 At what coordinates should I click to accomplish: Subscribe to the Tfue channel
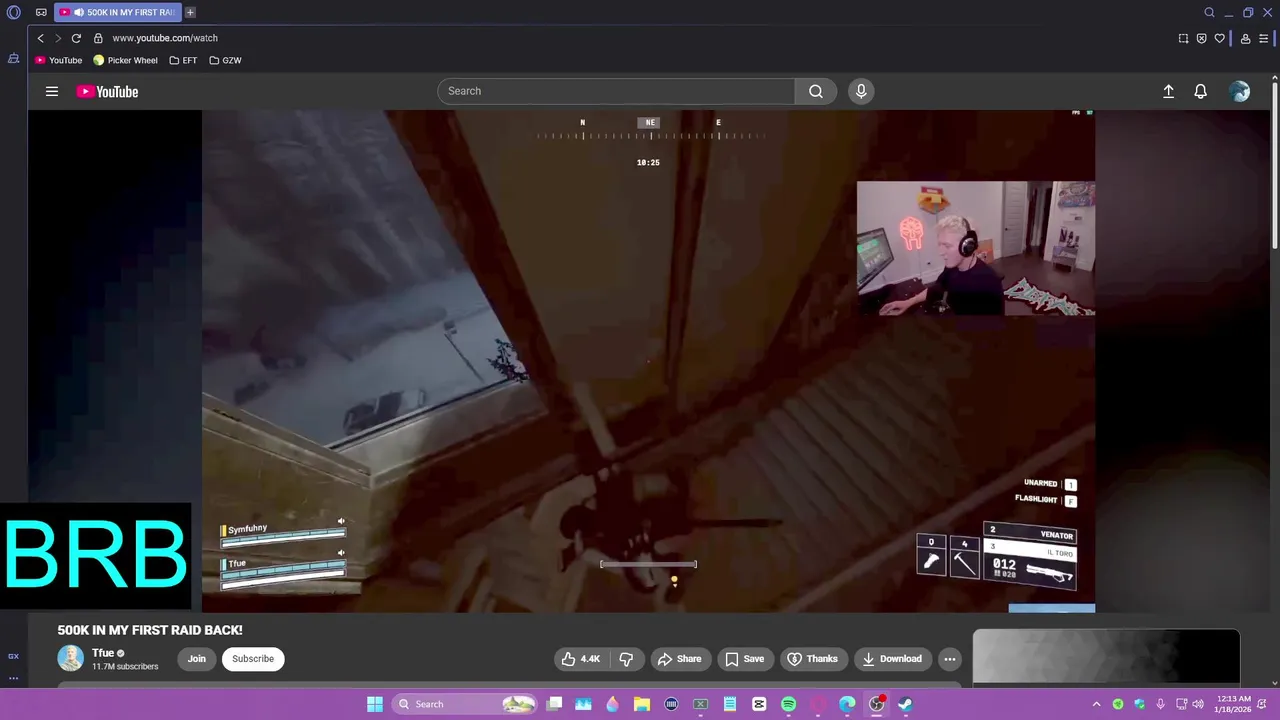(253, 658)
